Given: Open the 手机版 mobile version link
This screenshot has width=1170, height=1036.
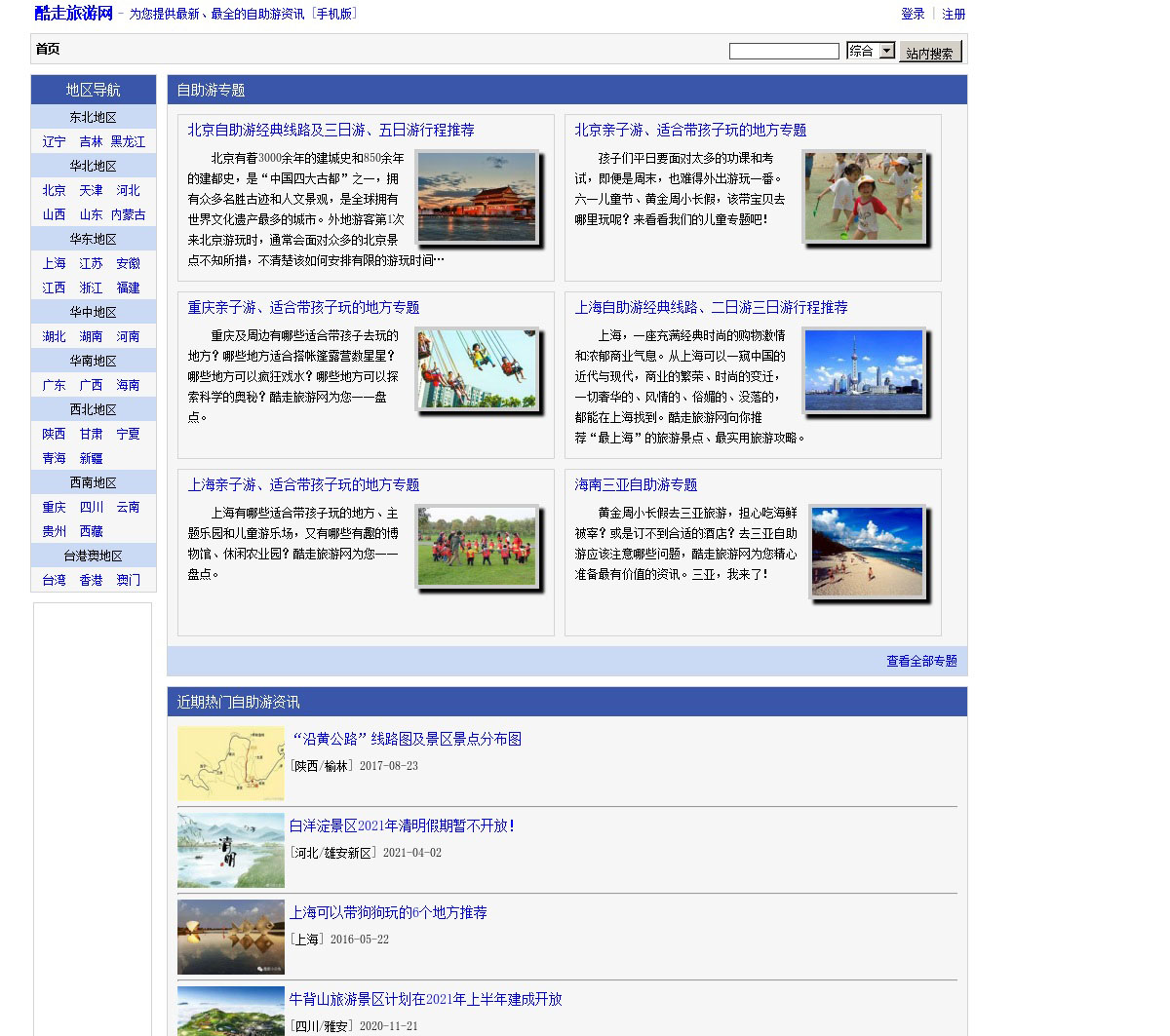Looking at the screenshot, I should tap(334, 14).
